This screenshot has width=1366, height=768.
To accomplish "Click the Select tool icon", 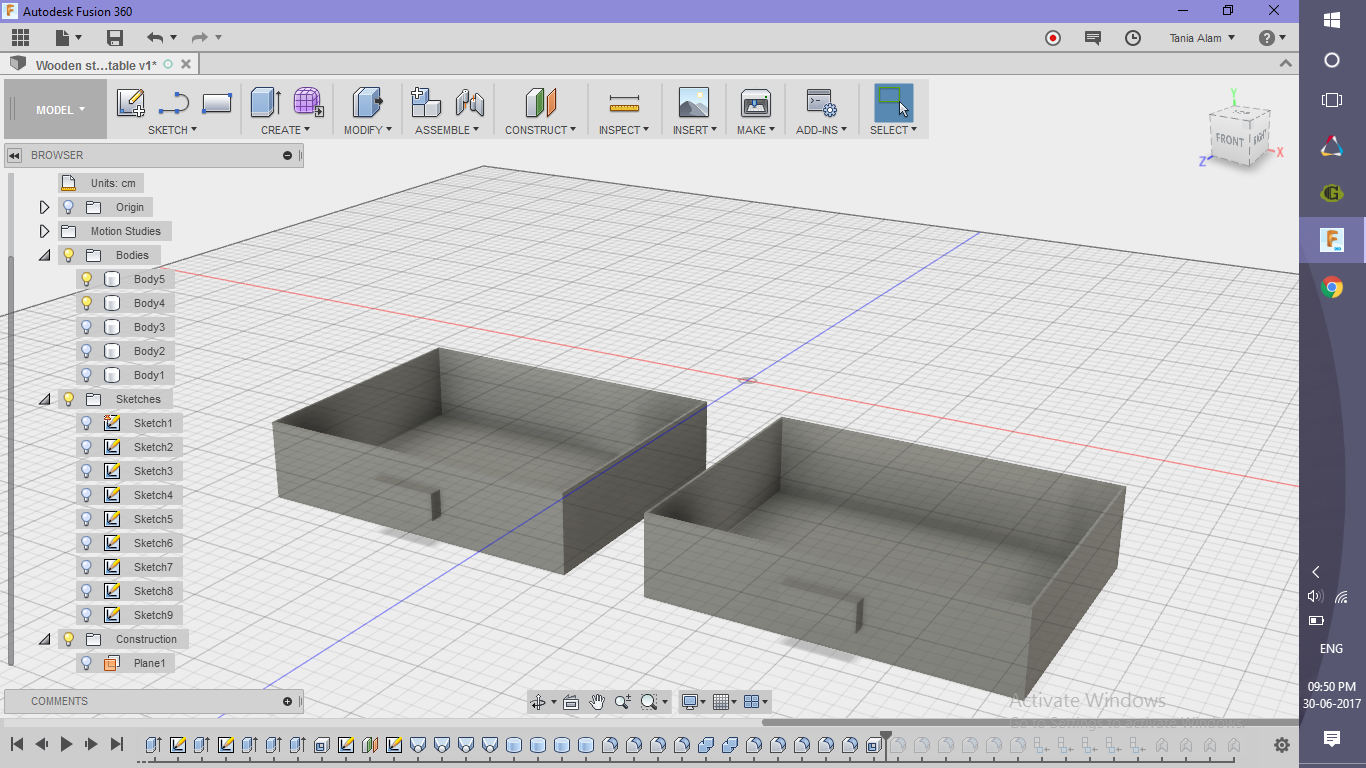I will click(893, 102).
